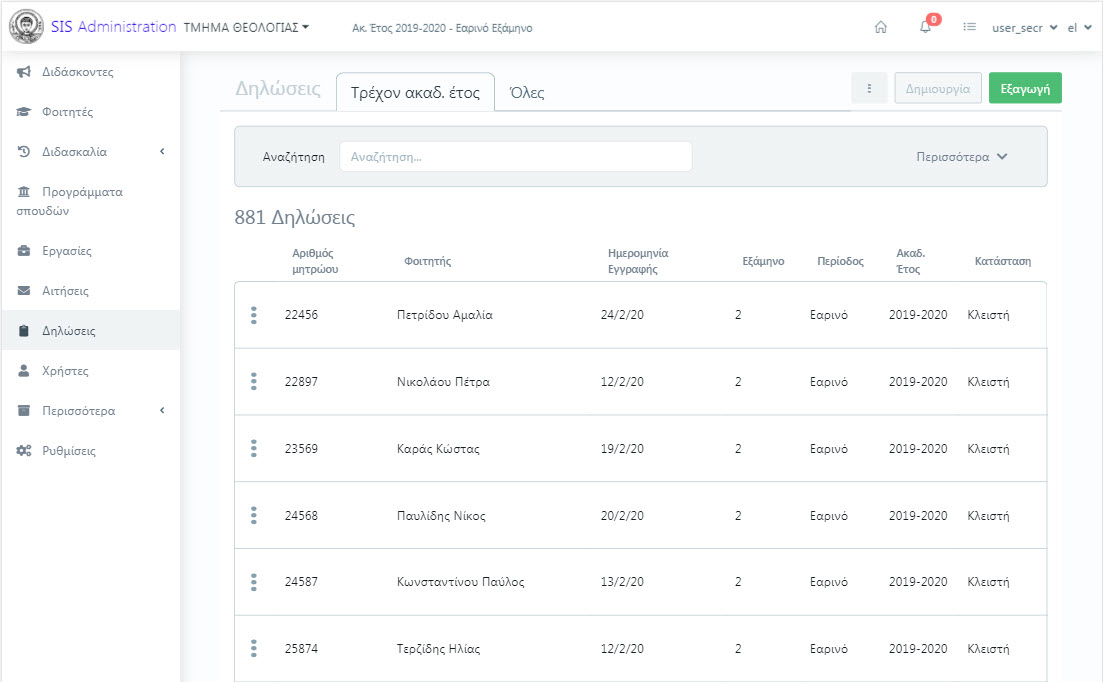Open Φοιτητές in the sidebar
1103x682 pixels.
68,112
